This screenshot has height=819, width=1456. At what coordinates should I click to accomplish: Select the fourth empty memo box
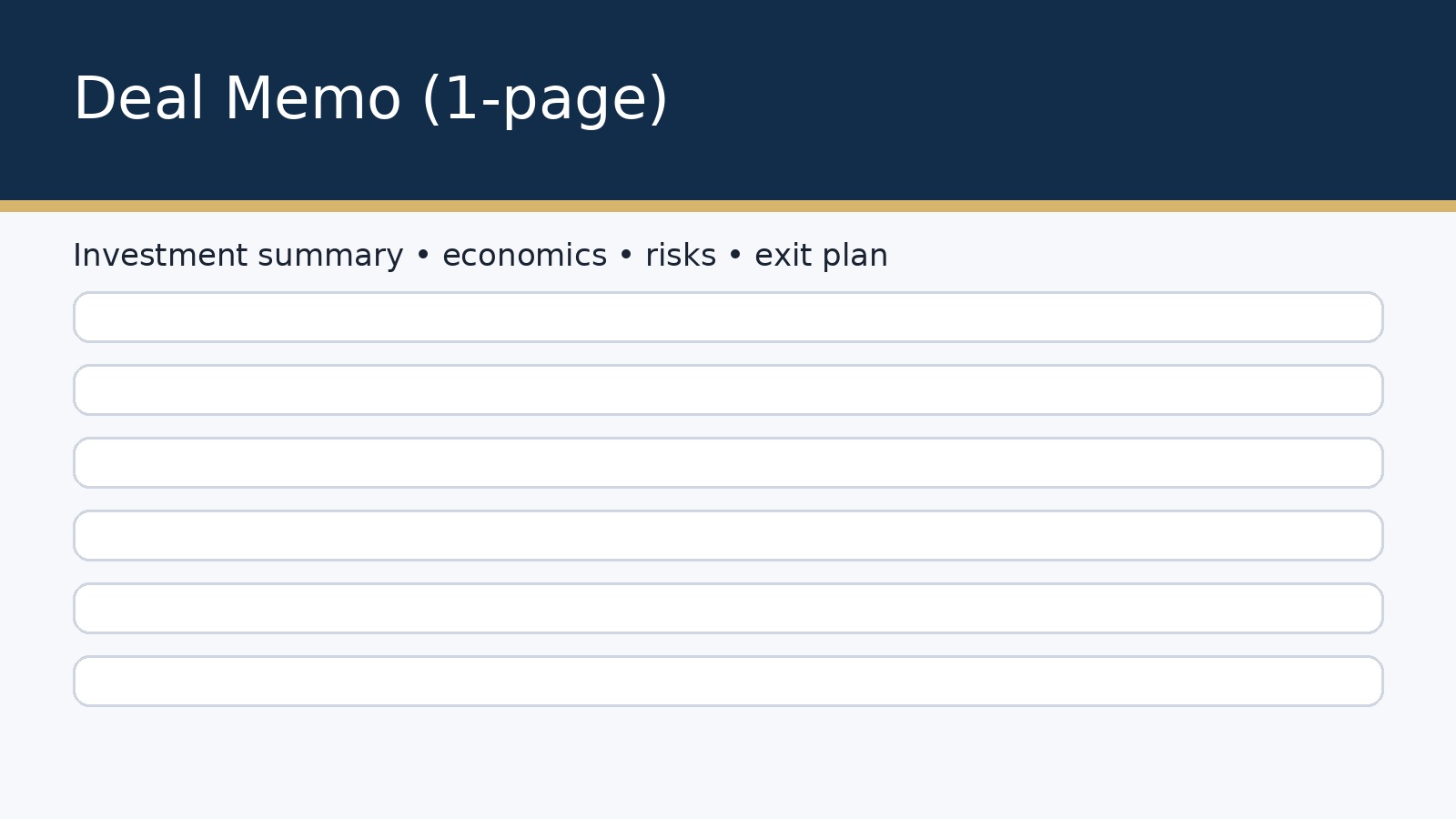(x=728, y=536)
